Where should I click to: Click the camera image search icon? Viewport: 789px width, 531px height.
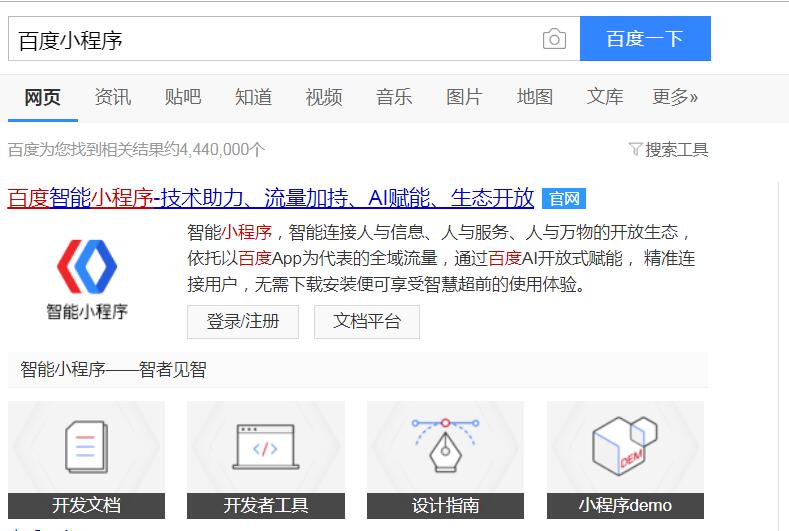(x=554, y=39)
